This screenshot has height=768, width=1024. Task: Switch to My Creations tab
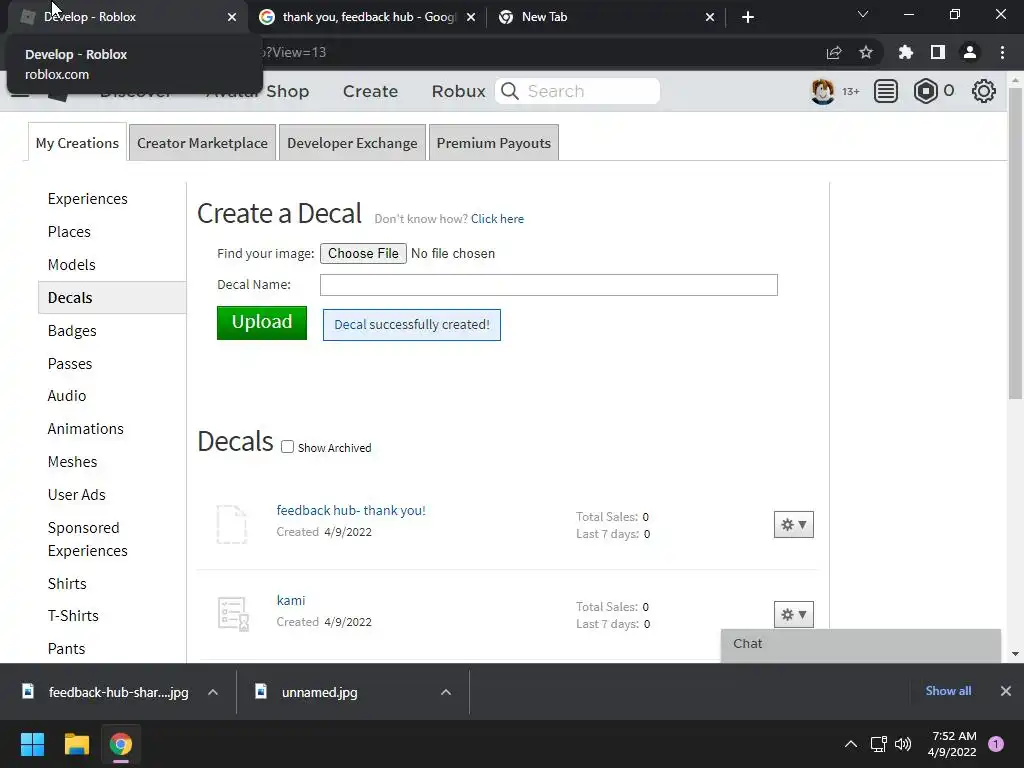point(77,143)
